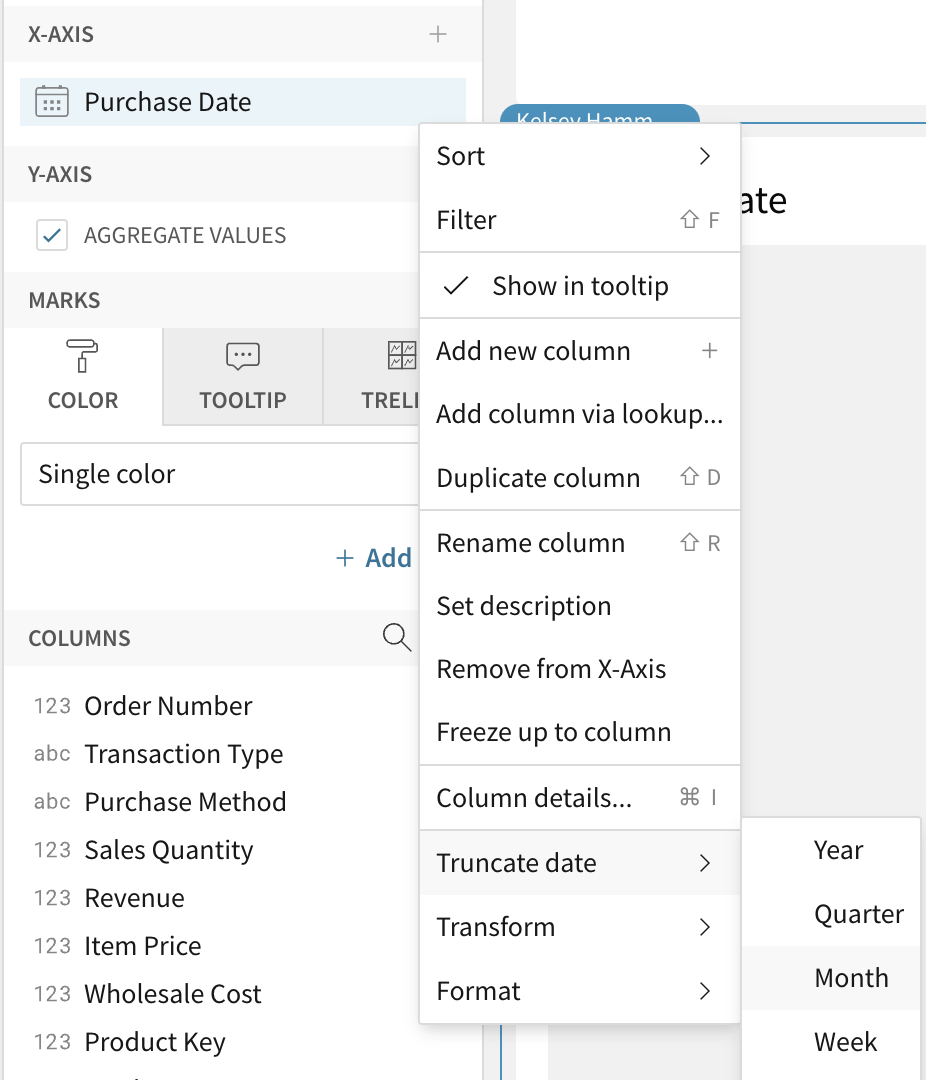Uncheck Show in tooltip option
926x1080 pixels.
click(x=579, y=286)
